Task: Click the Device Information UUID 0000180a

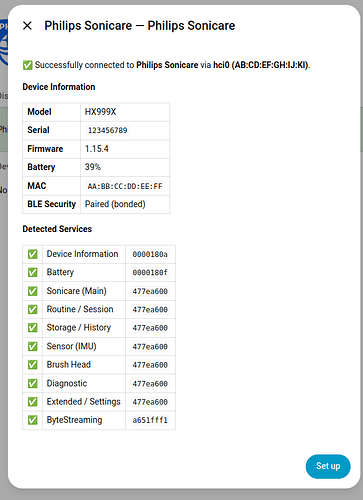Action: tap(150, 254)
